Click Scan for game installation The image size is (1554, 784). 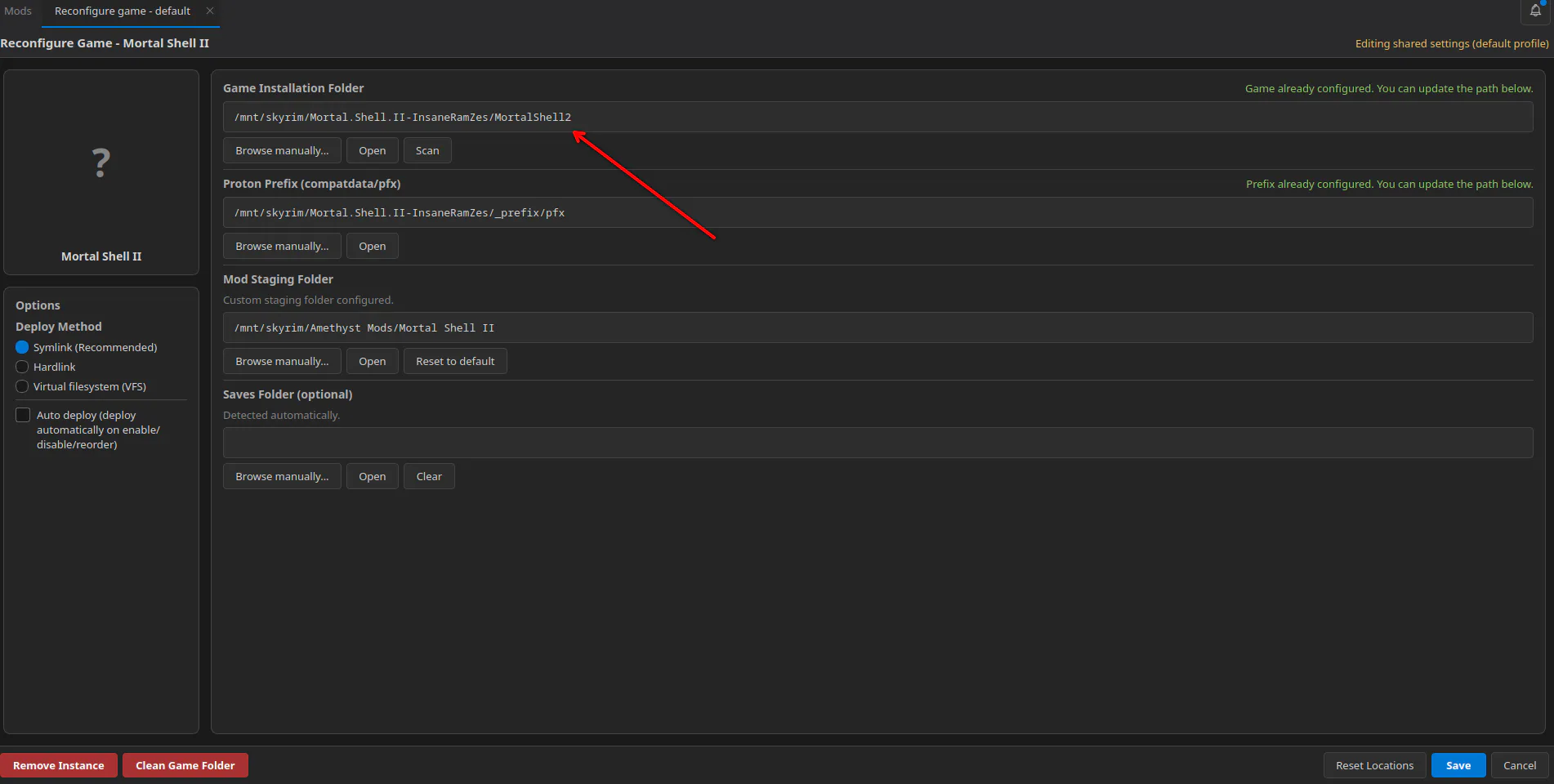tap(427, 150)
